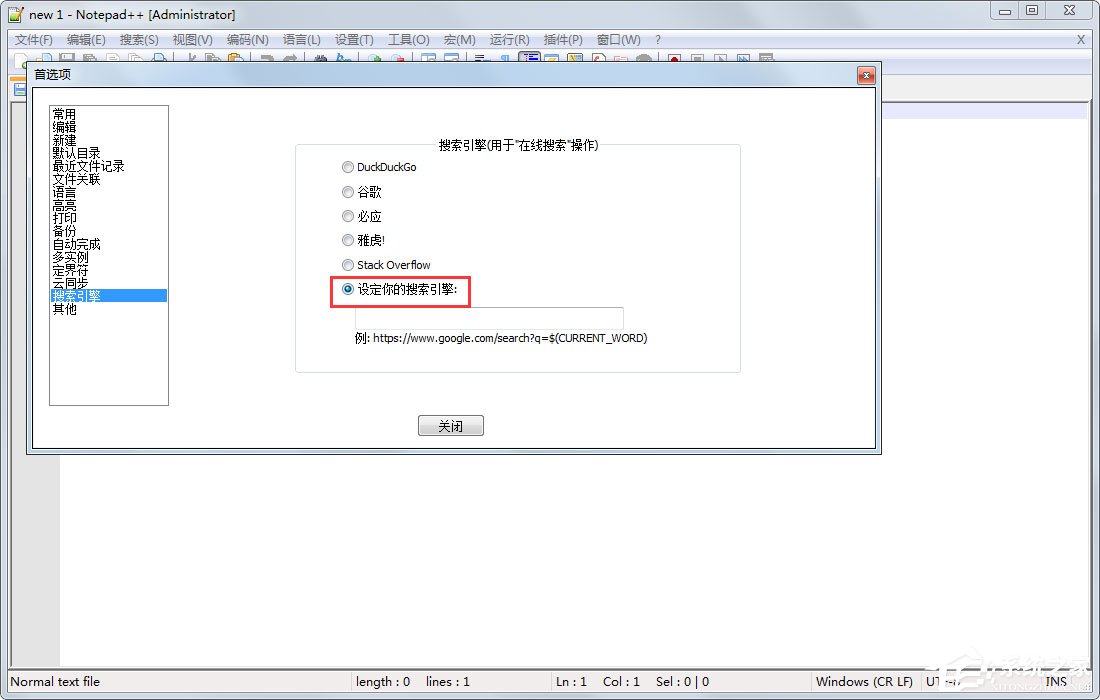This screenshot has height=700, width=1100.
Task: Click the Print toolbar icon
Action: tap(159, 58)
